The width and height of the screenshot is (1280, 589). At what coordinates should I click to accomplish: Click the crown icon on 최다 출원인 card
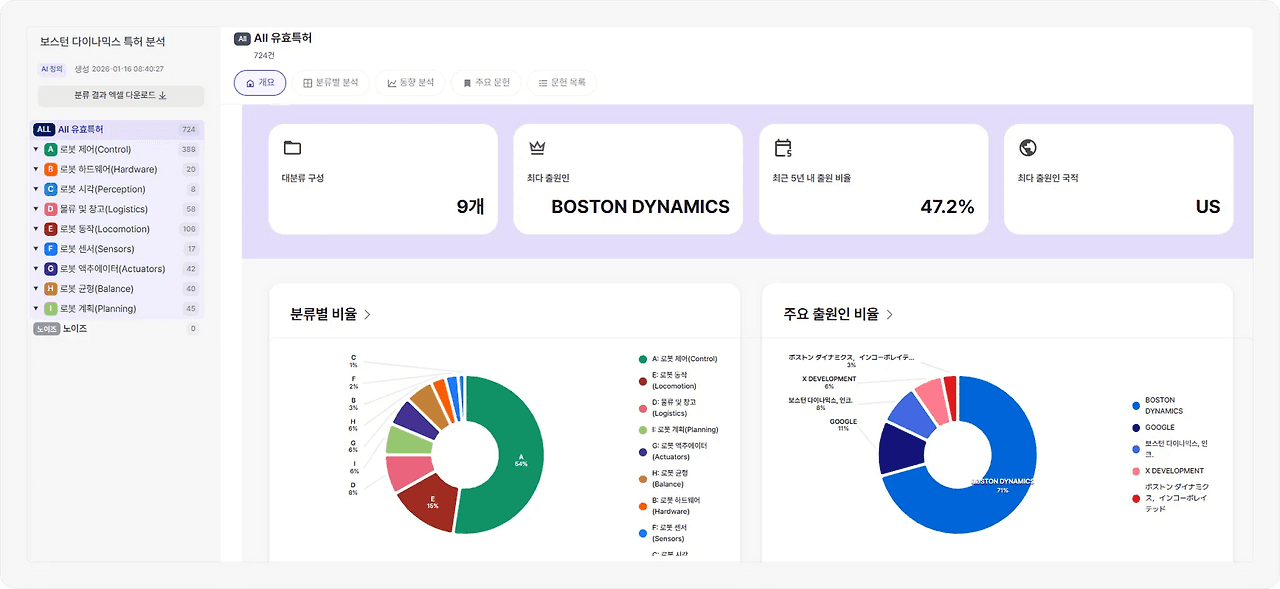coord(537,148)
